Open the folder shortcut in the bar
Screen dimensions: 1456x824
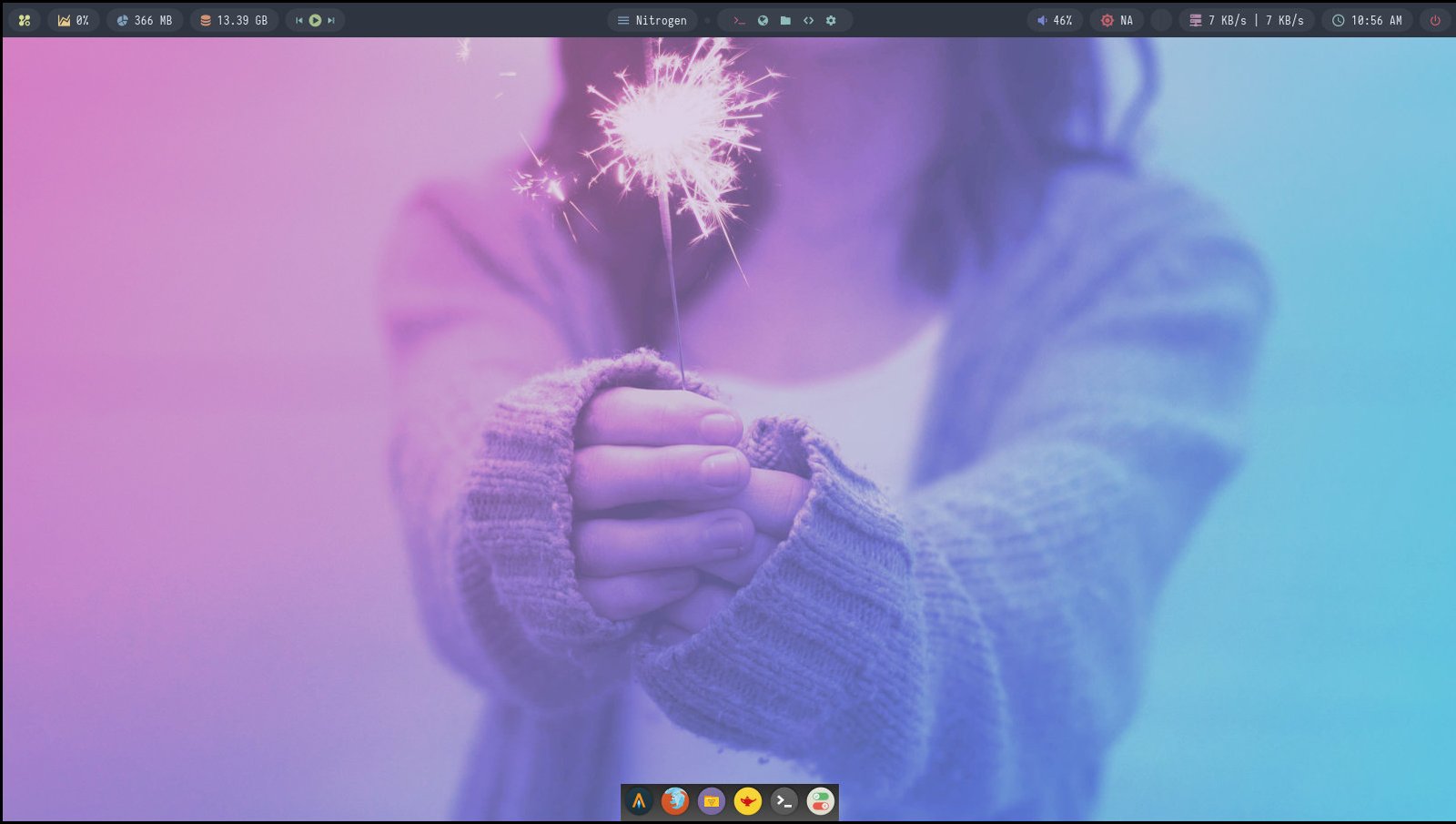coord(785,20)
